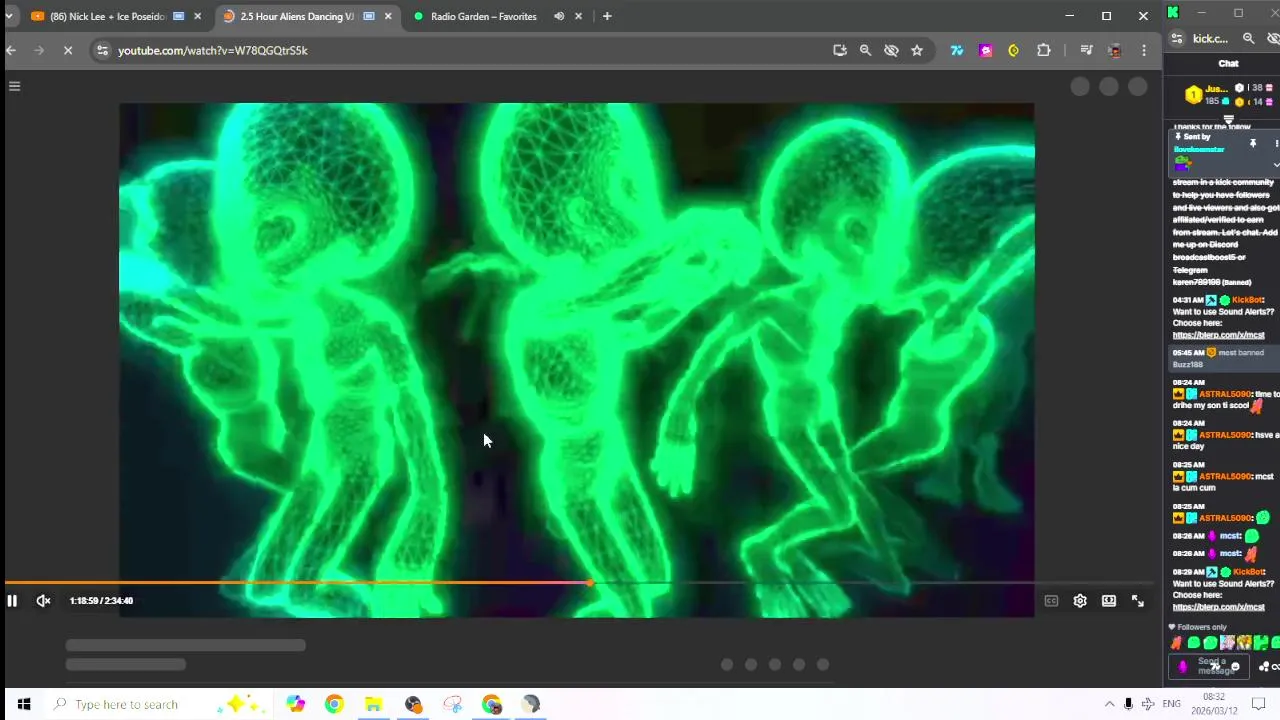Mute the Radio Garden tab audio
The width and height of the screenshot is (1280, 720).
click(x=559, y=16)
